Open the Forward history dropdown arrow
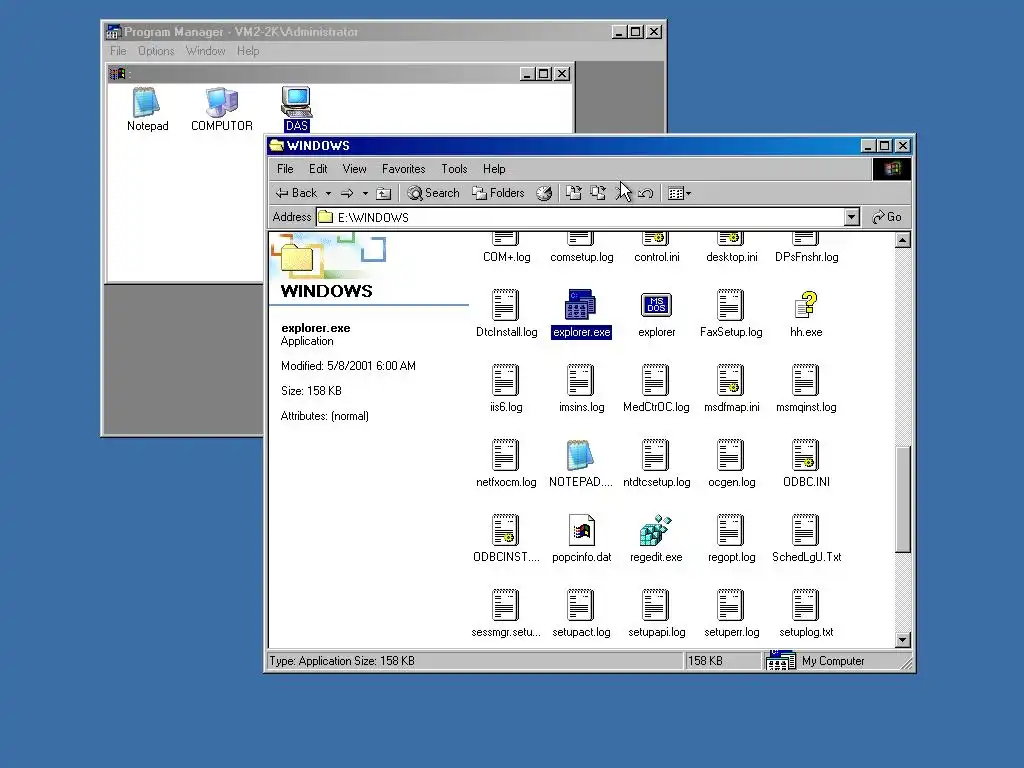This screenshot has height=768, width=1024. coord(365,193)
